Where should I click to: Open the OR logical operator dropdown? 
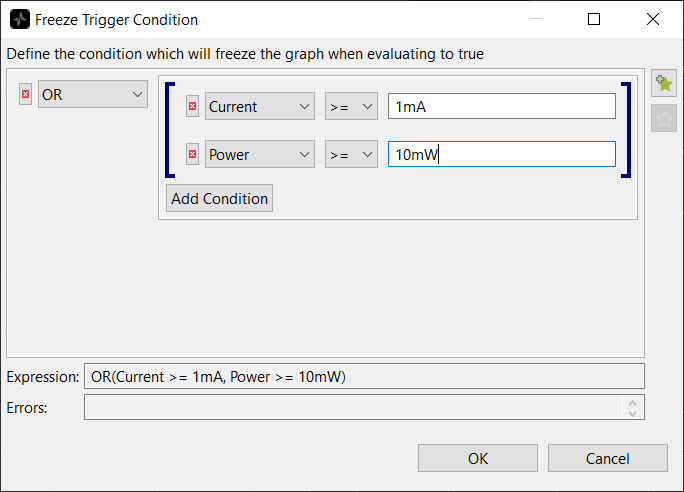(x=93, y=95)
